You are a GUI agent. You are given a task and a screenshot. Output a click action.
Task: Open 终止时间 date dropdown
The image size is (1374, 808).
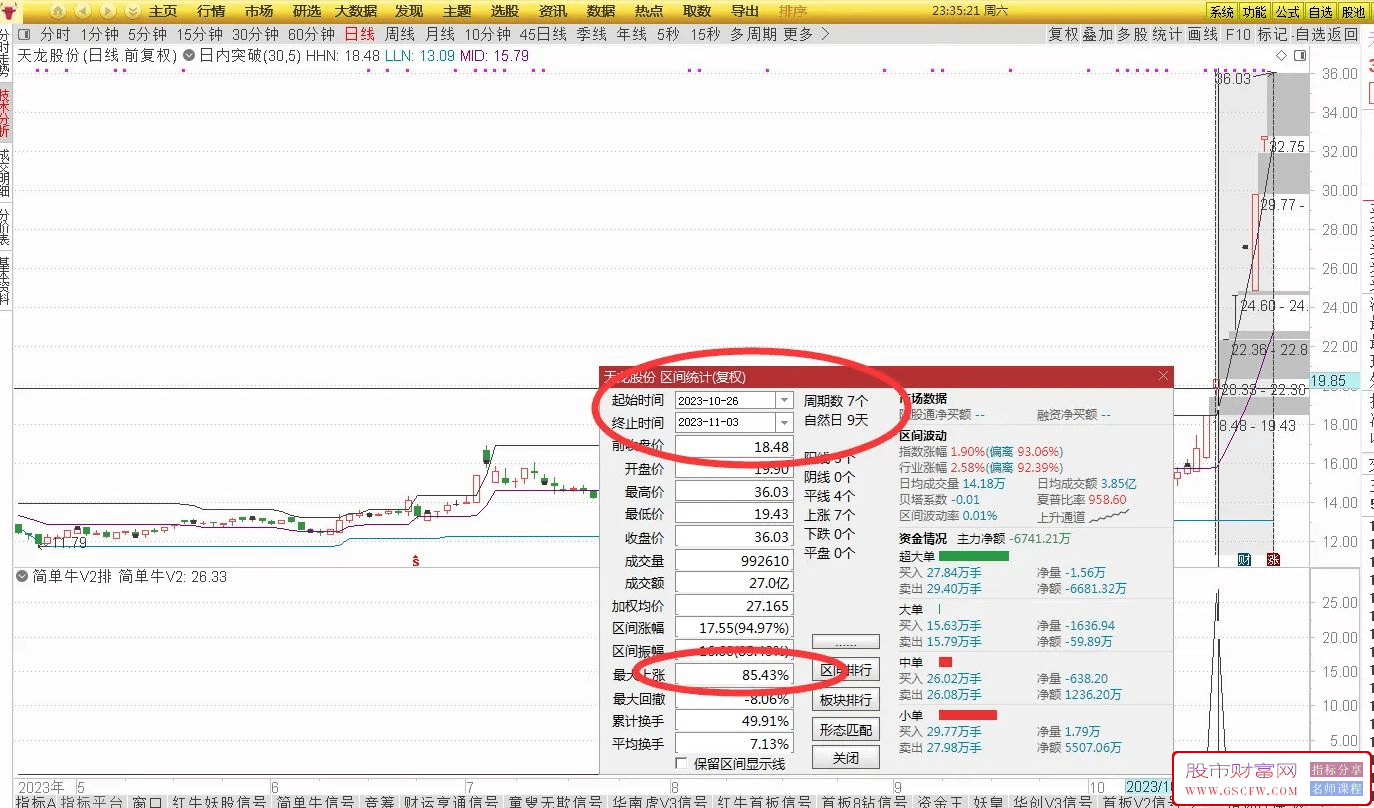(x=784, y=422)
